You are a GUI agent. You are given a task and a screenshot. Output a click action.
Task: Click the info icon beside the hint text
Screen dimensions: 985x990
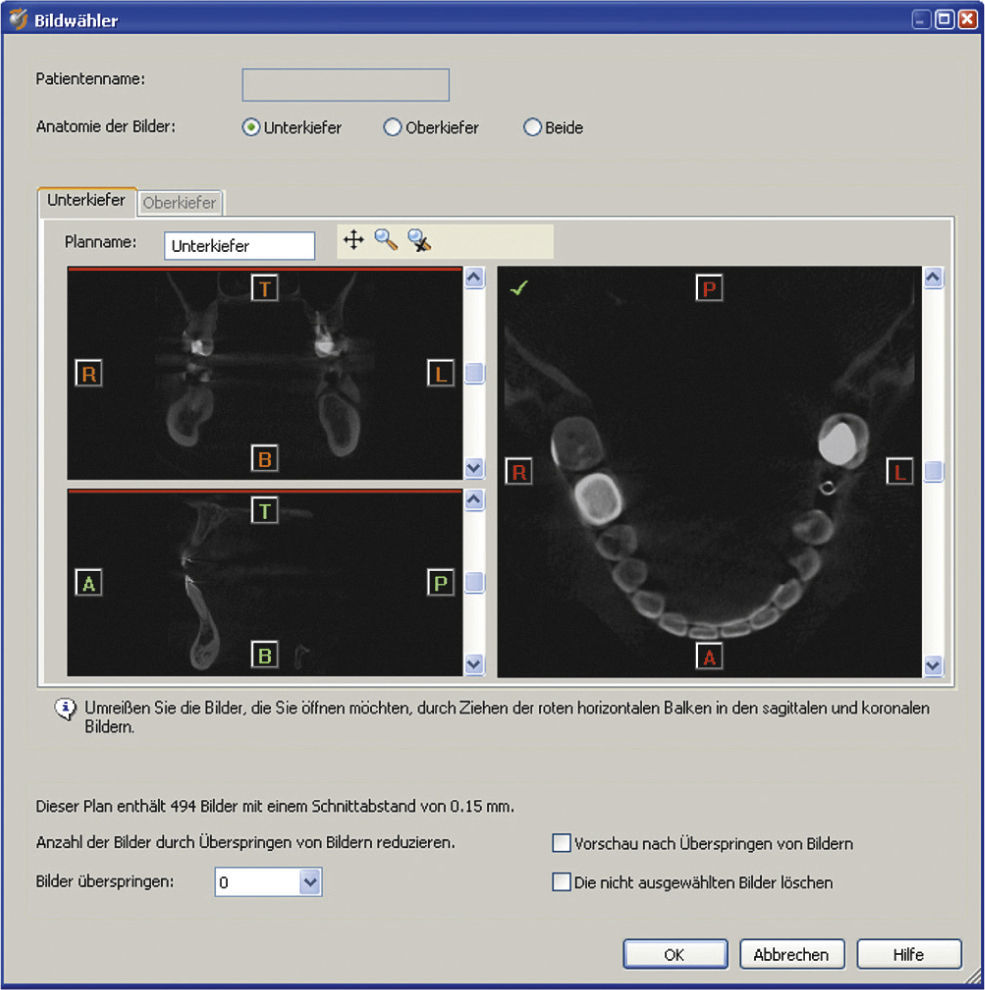(66, 709)
